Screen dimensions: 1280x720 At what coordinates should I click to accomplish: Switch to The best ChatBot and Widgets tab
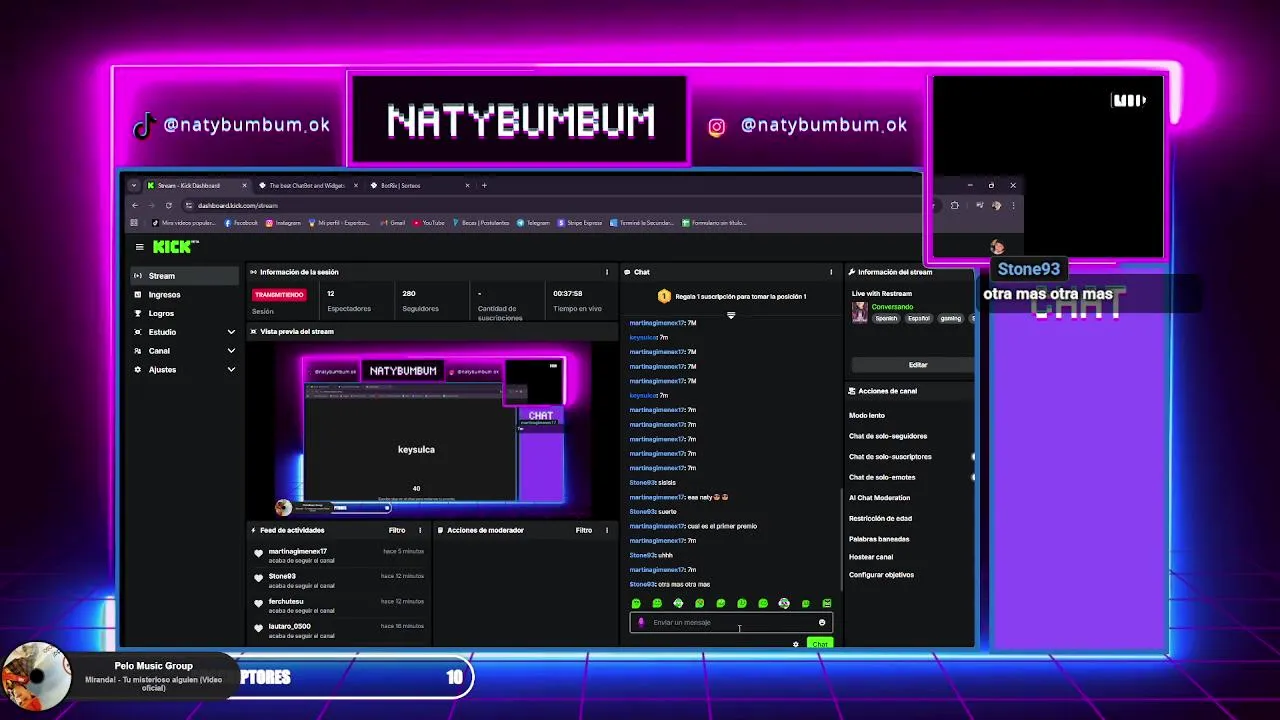coord(308,185)
